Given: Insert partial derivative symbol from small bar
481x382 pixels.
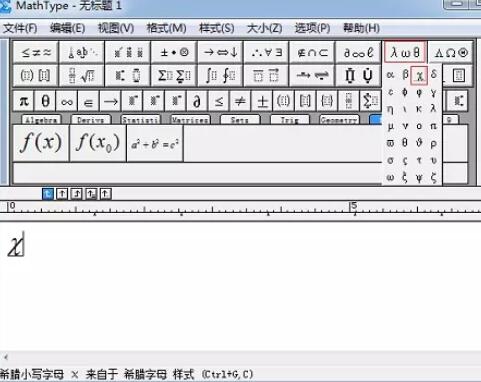Looking at the screenshot, I should [197, 101].
